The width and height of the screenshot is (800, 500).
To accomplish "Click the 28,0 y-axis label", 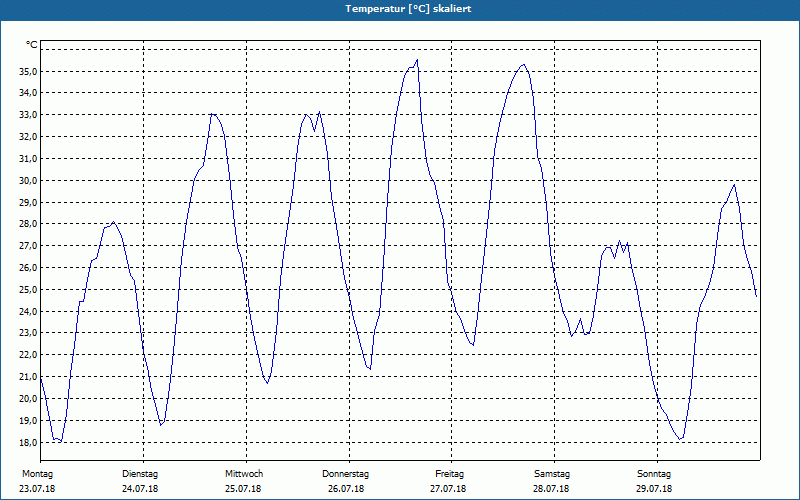I will pyautogui.click(x=28, y=224).
